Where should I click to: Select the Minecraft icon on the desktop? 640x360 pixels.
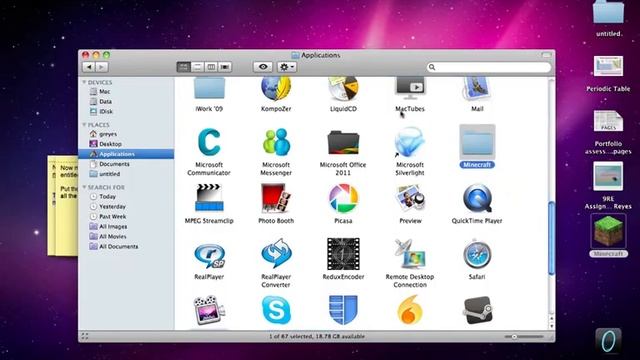608,231
